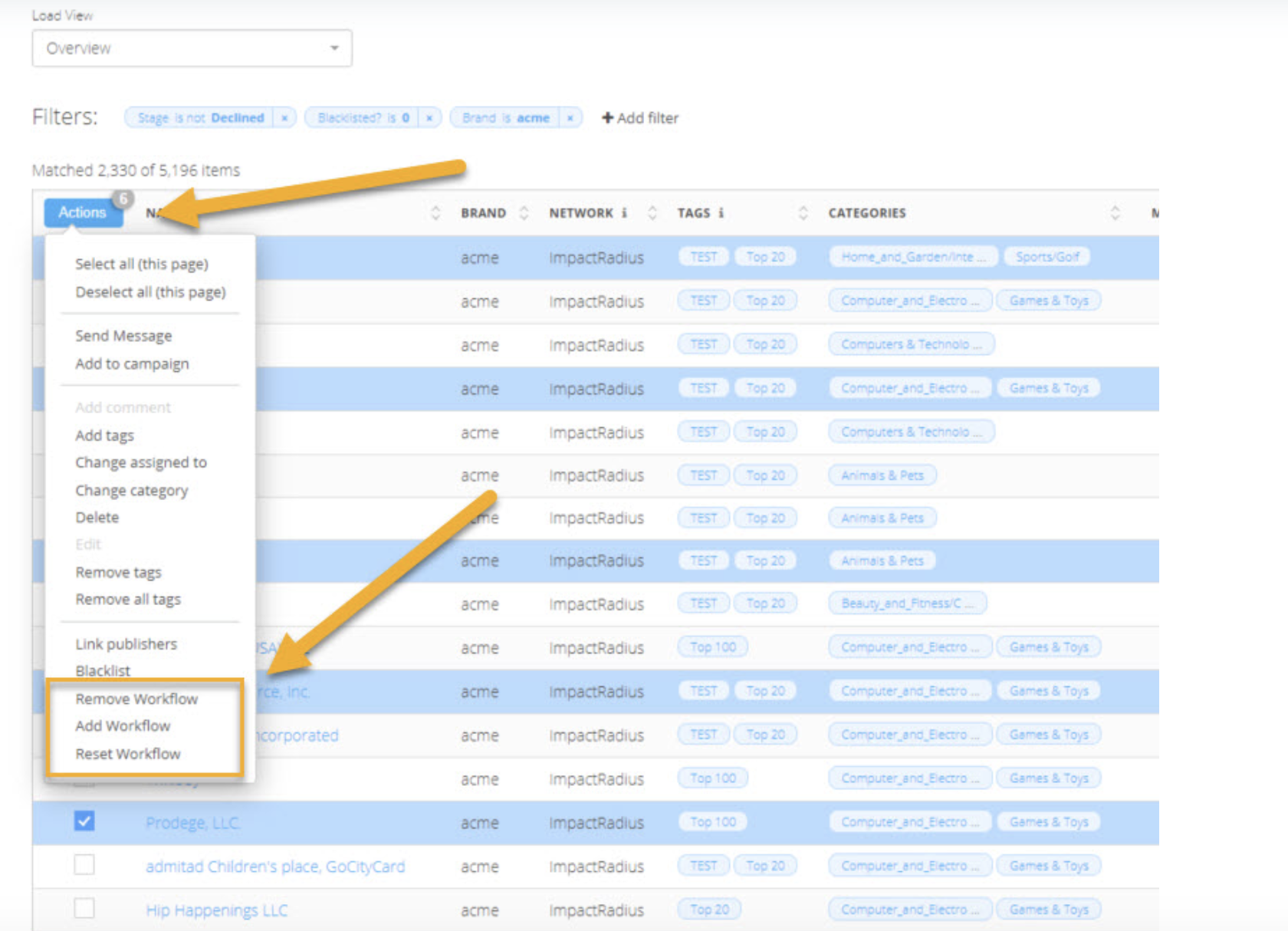Sort by the Tags column arrows
The height and width of the screenshot is (931, 1288).
point(803,213)
